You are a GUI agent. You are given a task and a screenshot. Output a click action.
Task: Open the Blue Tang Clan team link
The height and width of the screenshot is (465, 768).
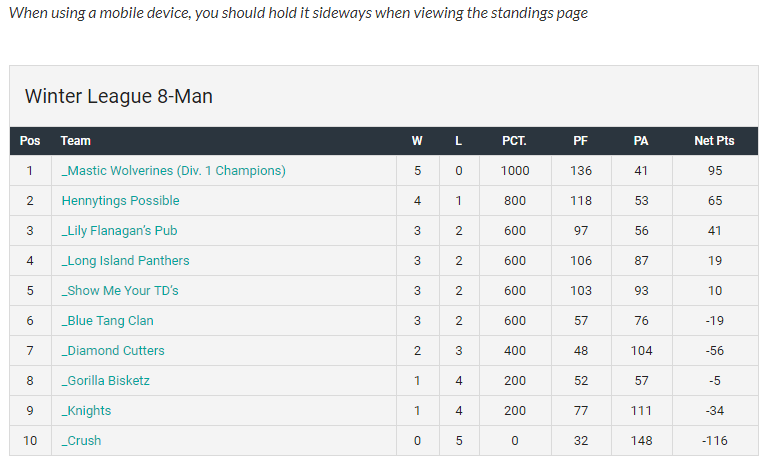[107, 321]
